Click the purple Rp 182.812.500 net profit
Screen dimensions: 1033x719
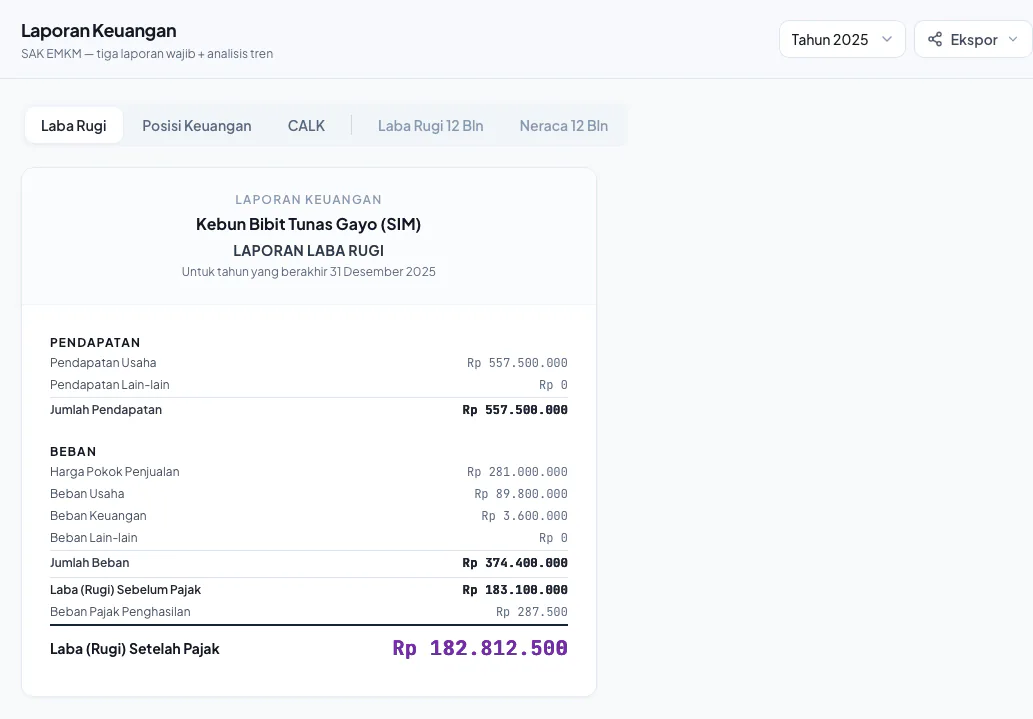click(480, 648)
